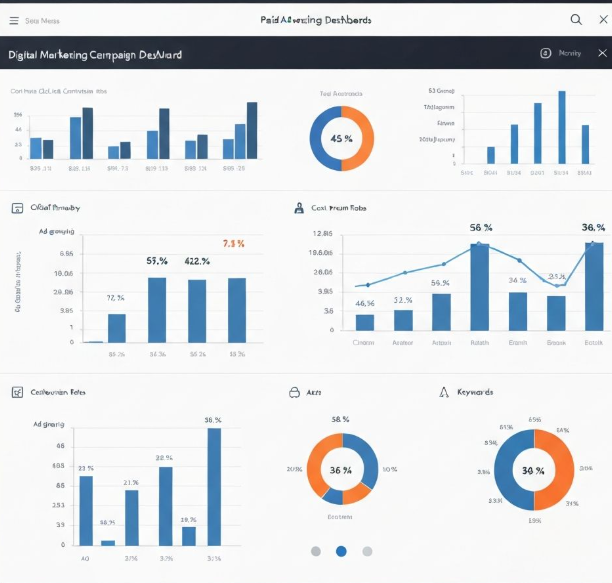Open the hamburger menu at top left
Viewport: 612px width, 583px height.
point(14,20)
